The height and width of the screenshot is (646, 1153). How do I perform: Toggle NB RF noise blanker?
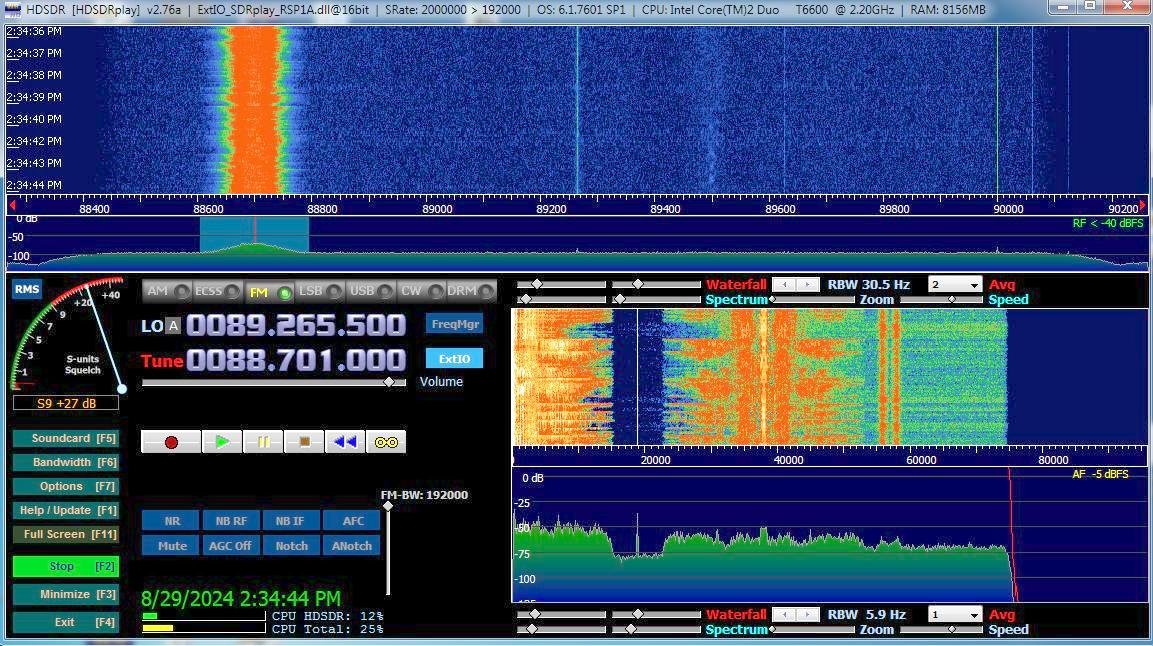point(231,520)
